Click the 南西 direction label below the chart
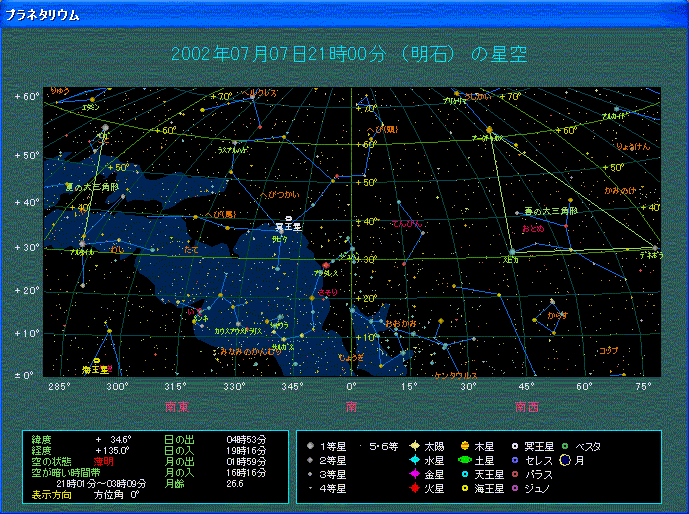The width and height of the screenshot is (689, 514). (527, 406)
